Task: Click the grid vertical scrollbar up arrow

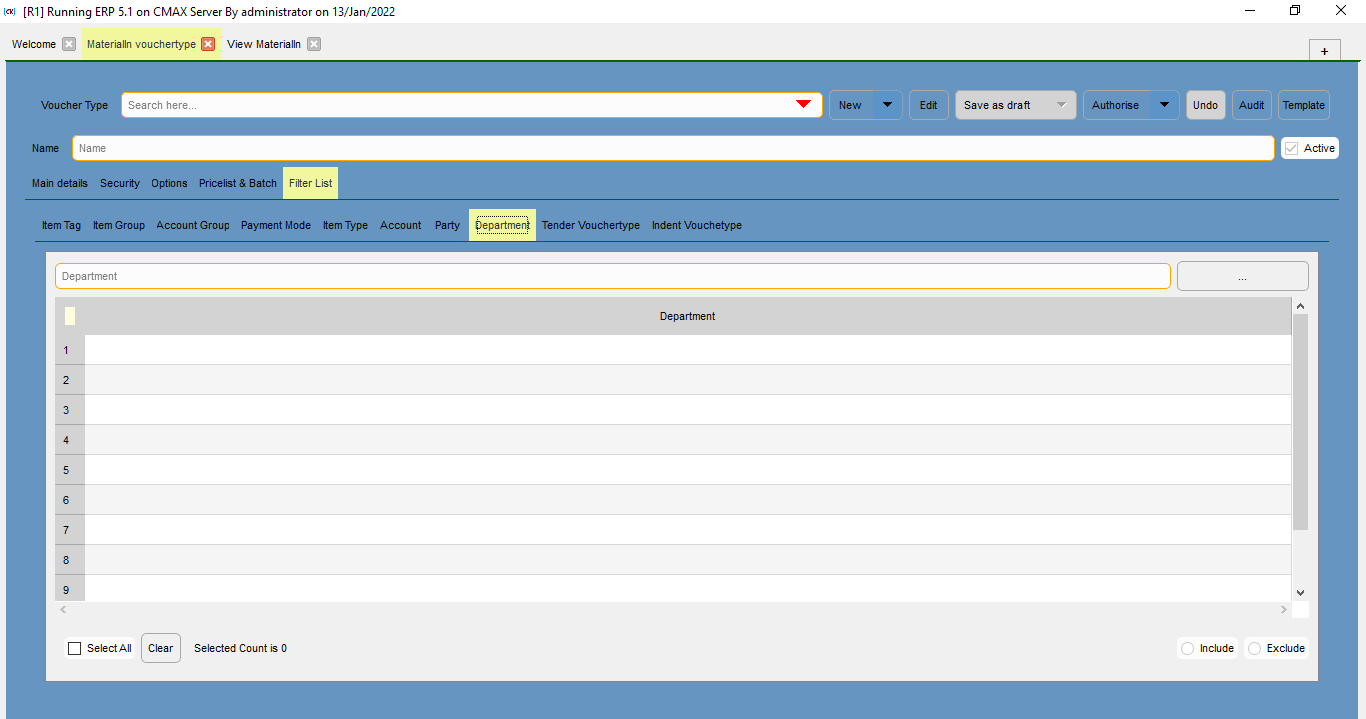Action: 1300,306
